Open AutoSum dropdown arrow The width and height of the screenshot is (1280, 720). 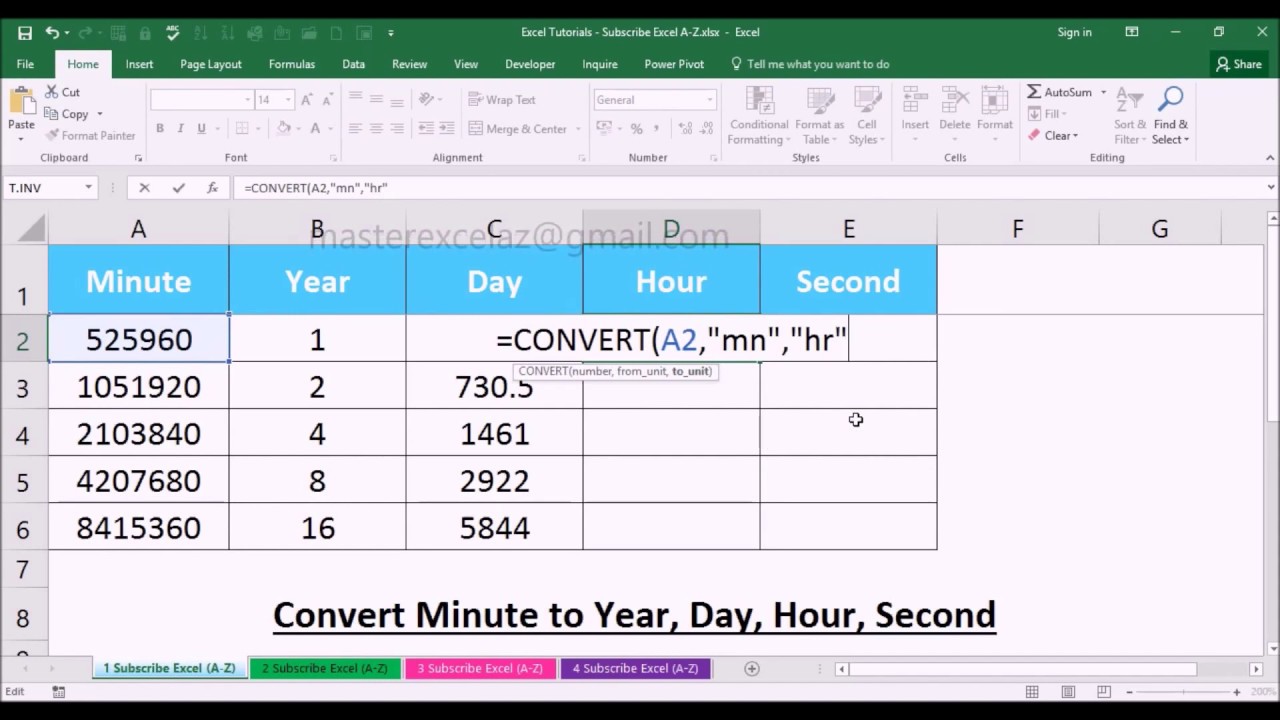click(1104, 92)
